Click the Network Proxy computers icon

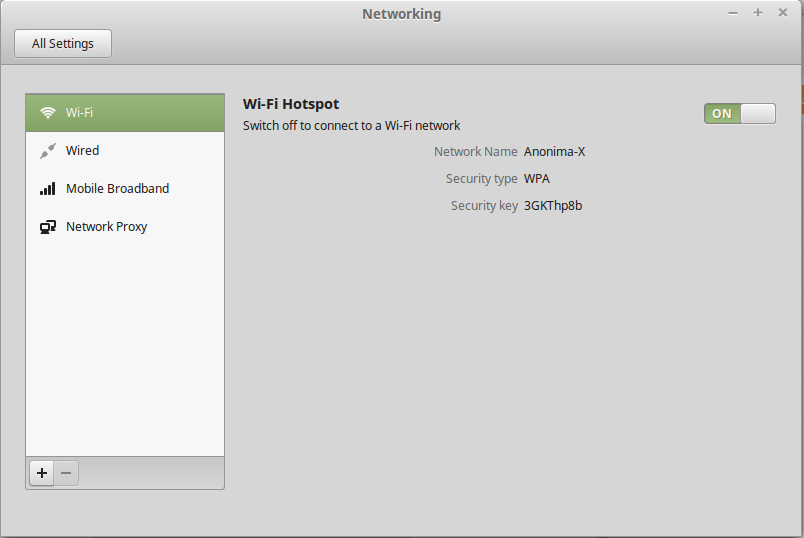pyautogui.click(x=47, y=227)
